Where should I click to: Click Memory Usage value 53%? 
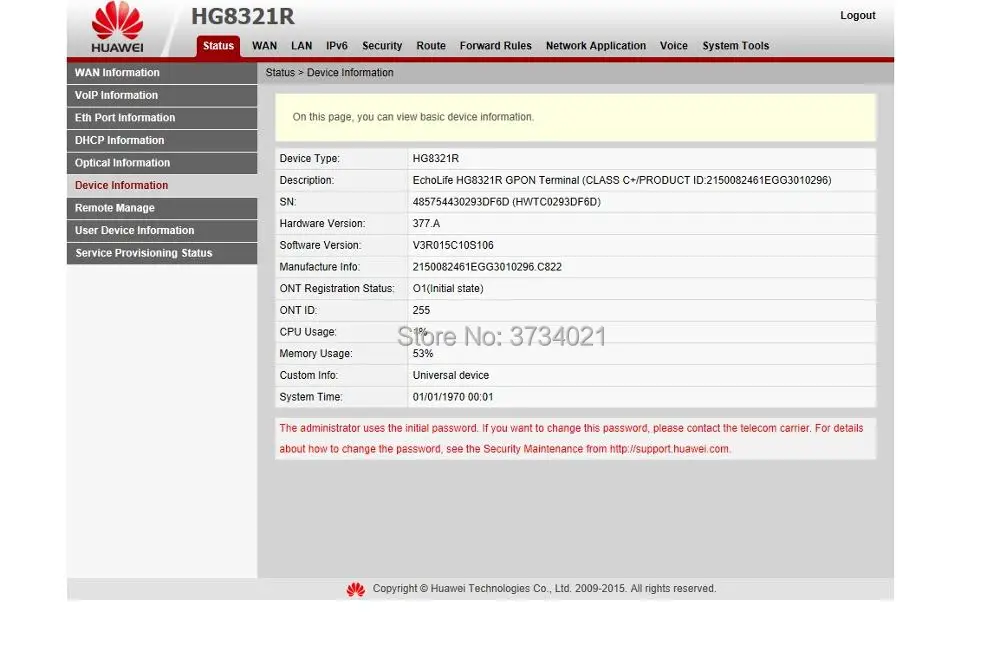(x=423, y=353)
